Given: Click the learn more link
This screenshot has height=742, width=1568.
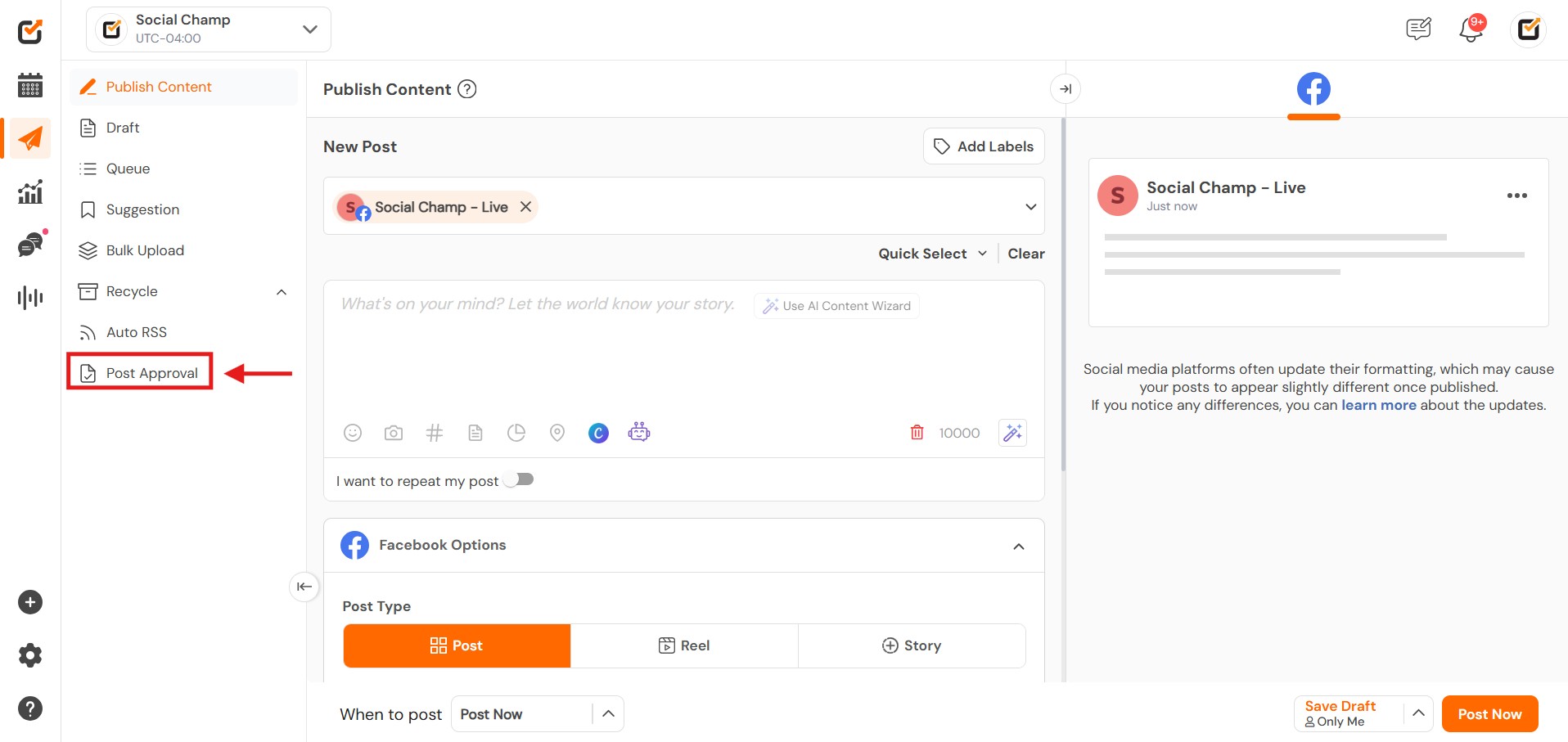Looking at the screenshot, I should [x=1378, y=405].
